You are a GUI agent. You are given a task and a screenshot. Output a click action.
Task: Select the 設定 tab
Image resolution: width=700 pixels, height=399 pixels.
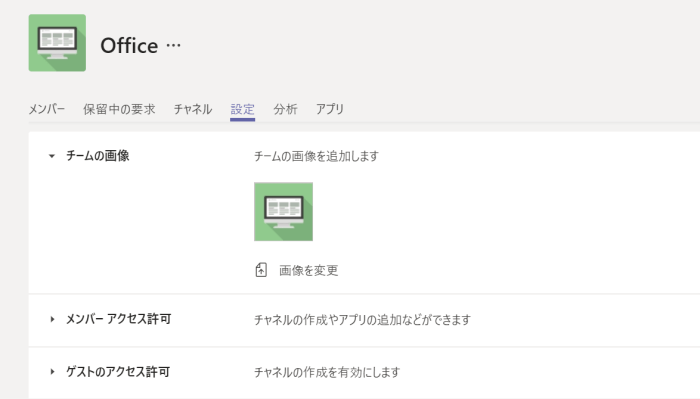(x=242, y=109)
